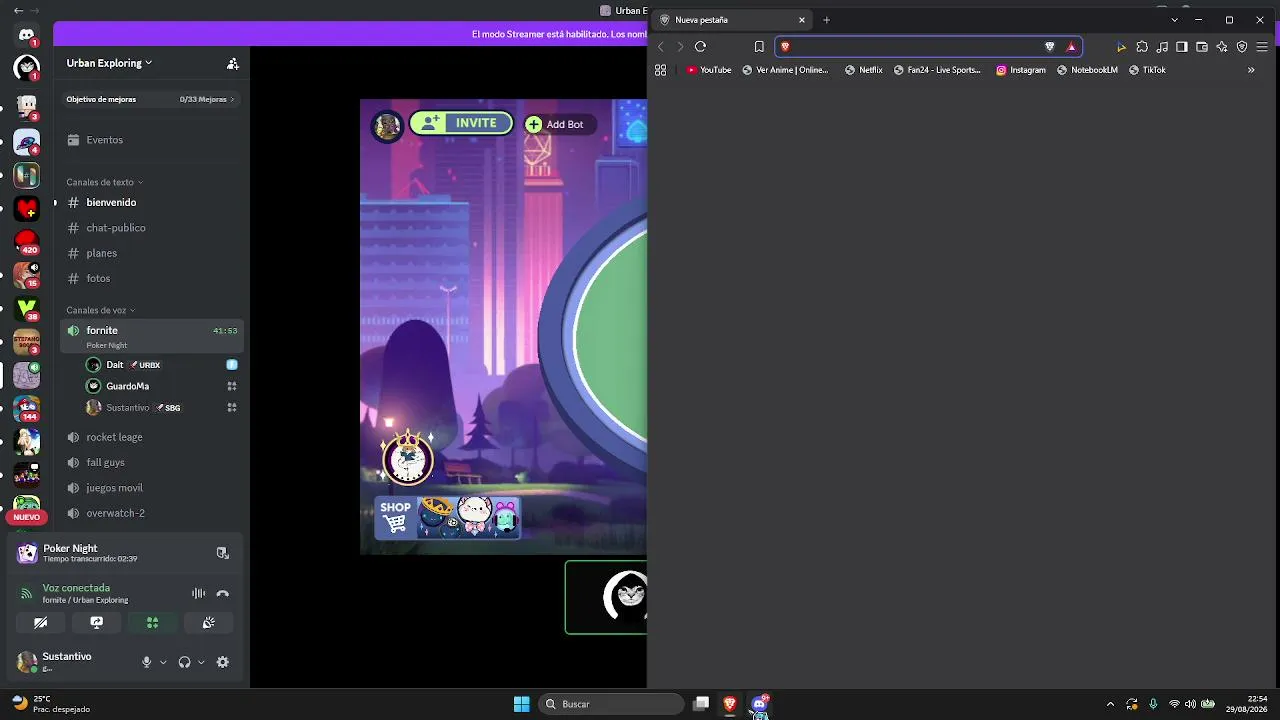
Task: Open the TikTok bookmark
Action: (x=1147, y=70)
